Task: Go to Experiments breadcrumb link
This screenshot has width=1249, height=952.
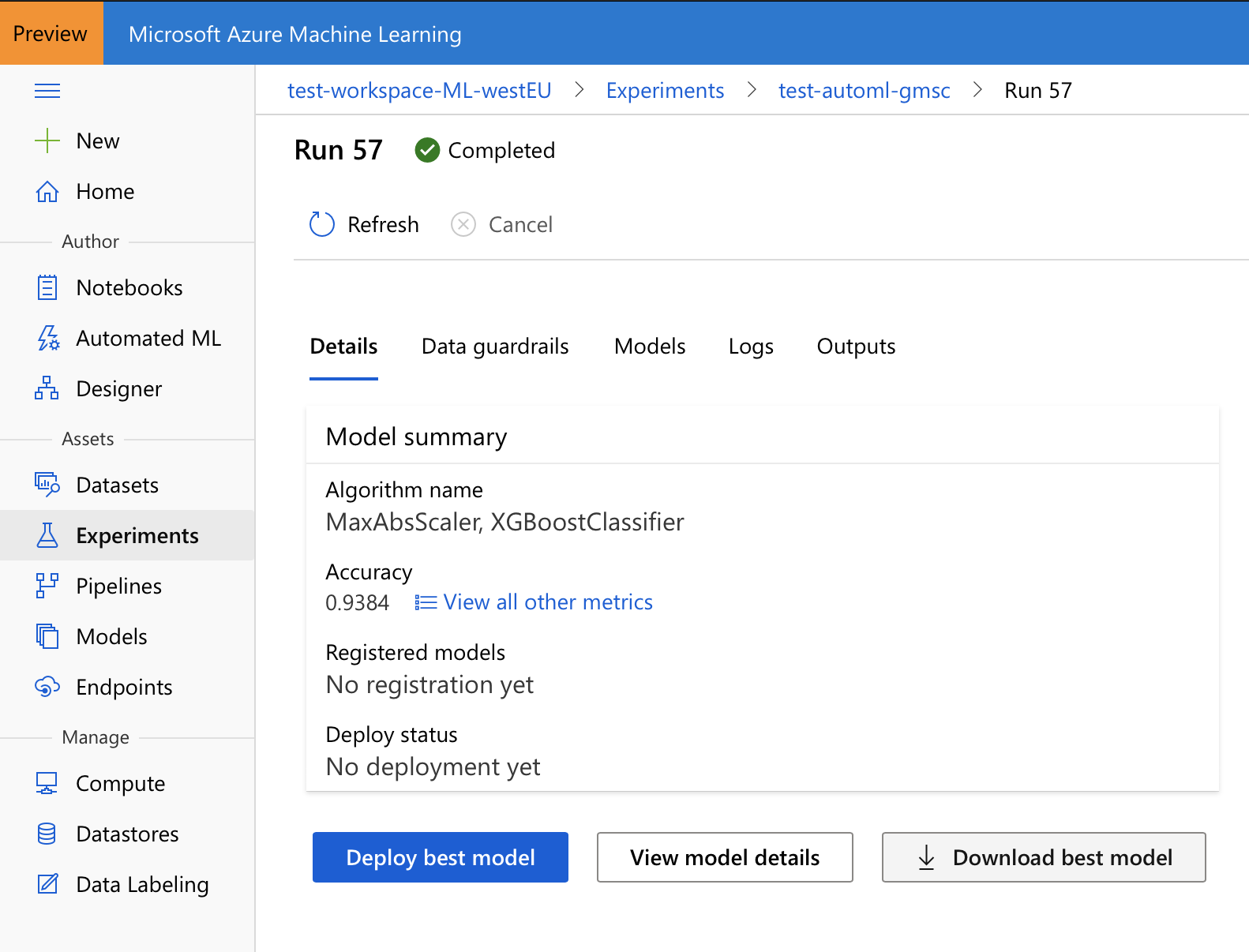Action: tap(665, 91)
